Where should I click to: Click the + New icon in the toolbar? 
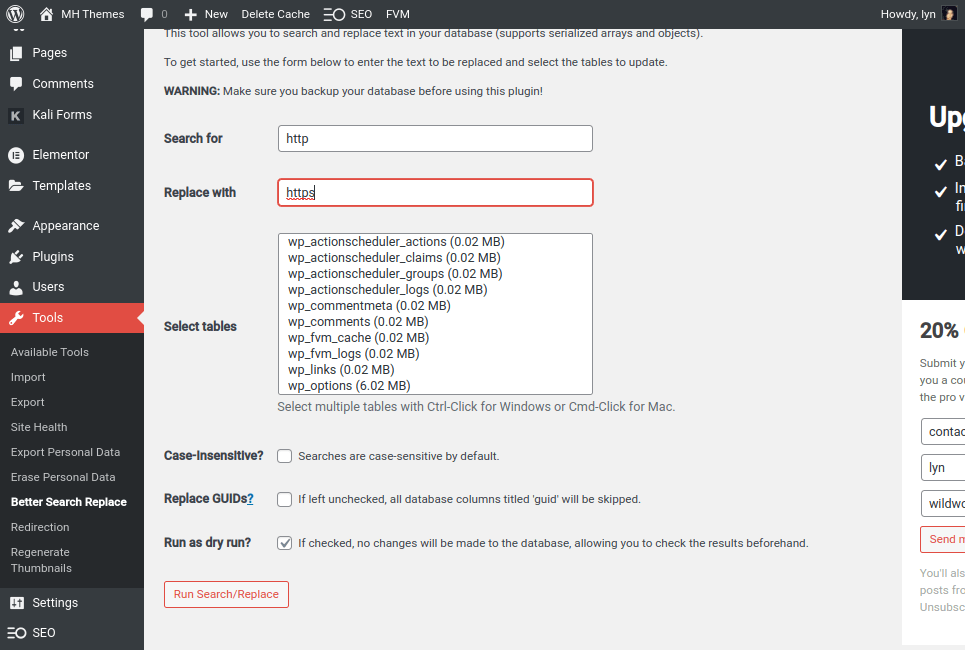(x=192, y=14)
